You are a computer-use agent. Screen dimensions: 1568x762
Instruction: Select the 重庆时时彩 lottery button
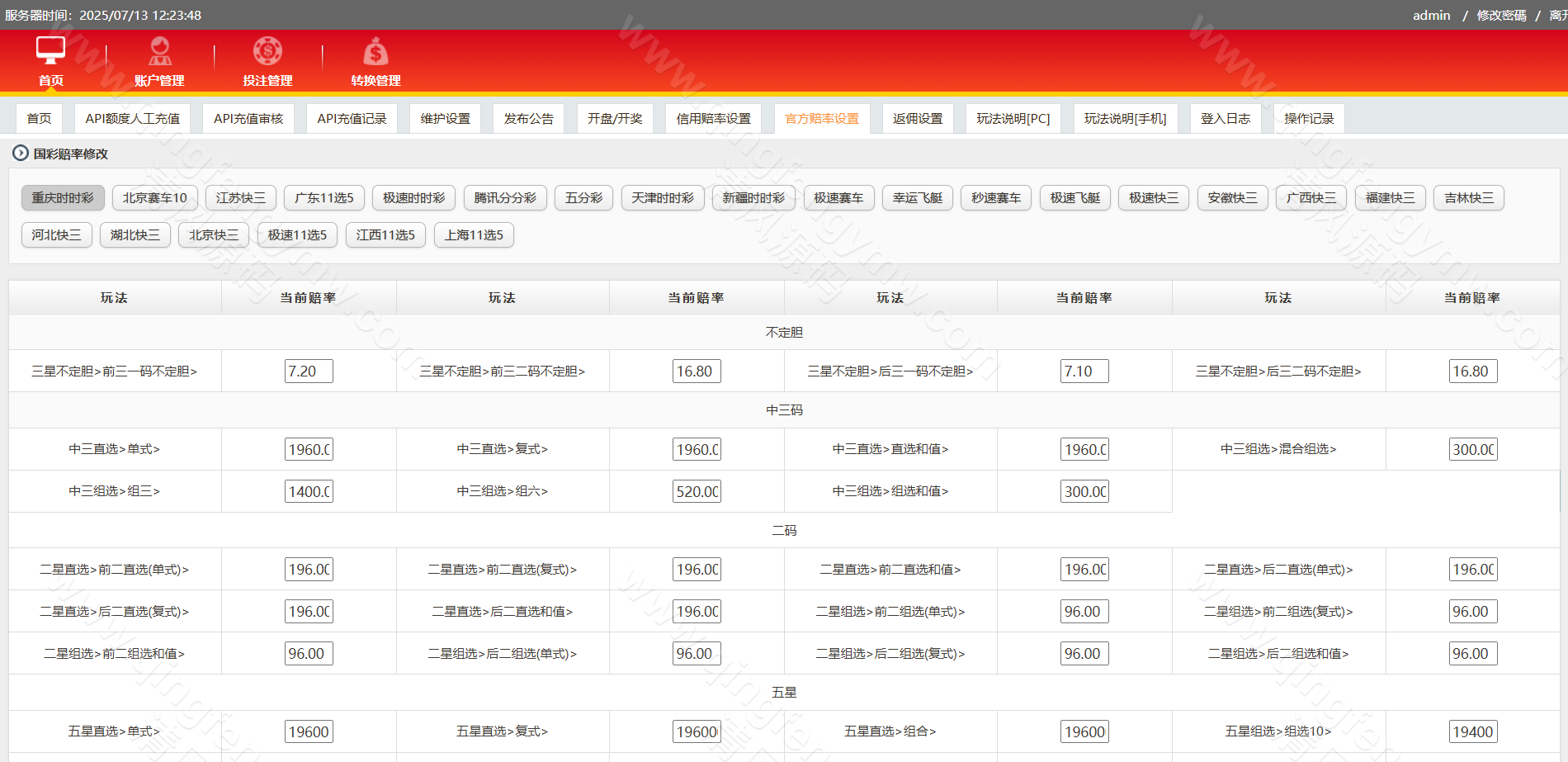coord(63,198)
